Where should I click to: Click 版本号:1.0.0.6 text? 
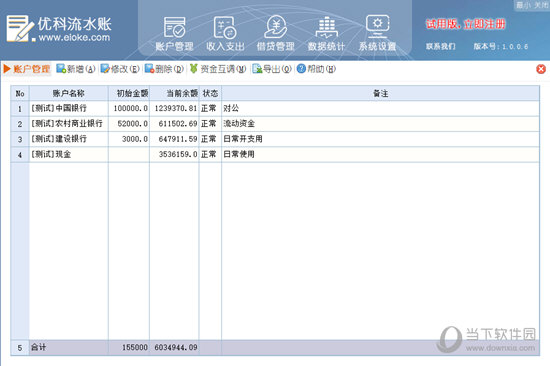pyautogui.click(x=501, y=46)
